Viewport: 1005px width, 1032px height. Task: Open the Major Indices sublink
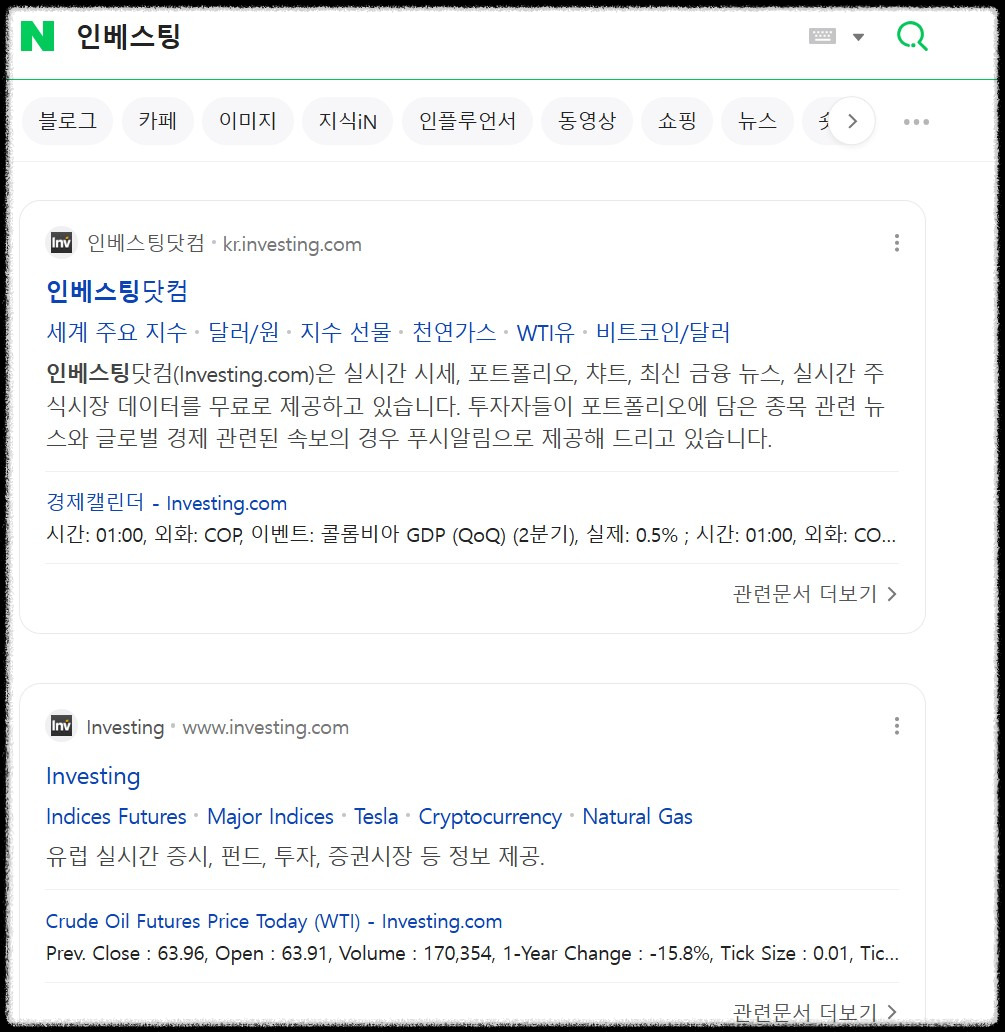[271, 817]
